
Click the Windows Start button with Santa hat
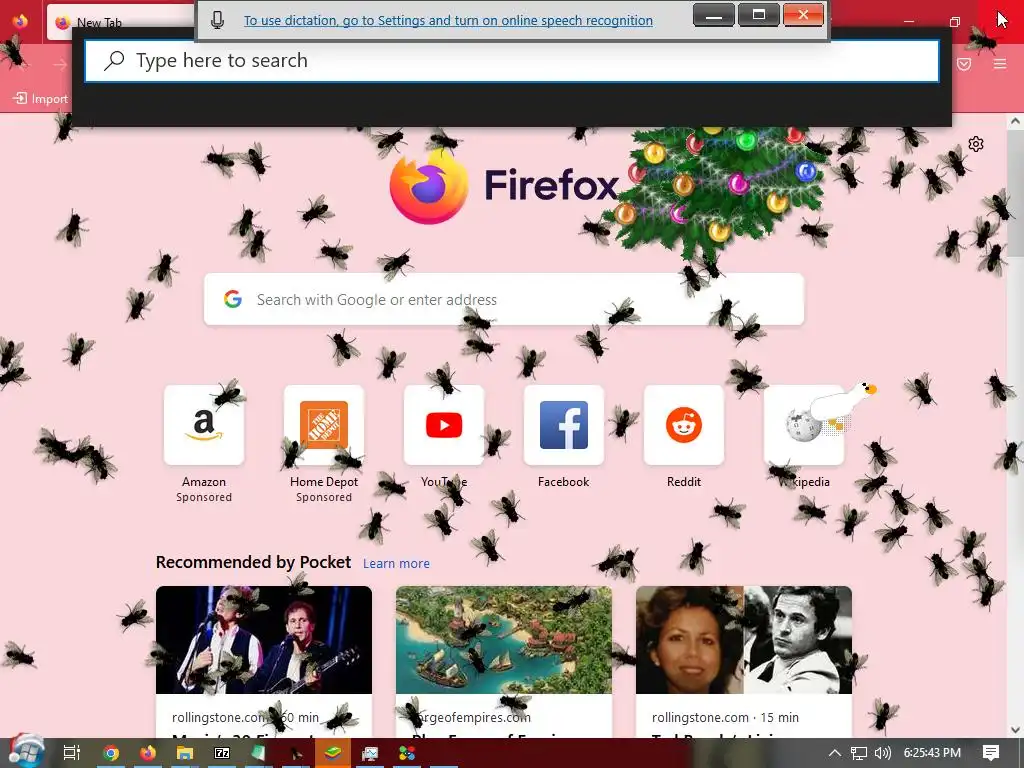click(x=25, y=752)
